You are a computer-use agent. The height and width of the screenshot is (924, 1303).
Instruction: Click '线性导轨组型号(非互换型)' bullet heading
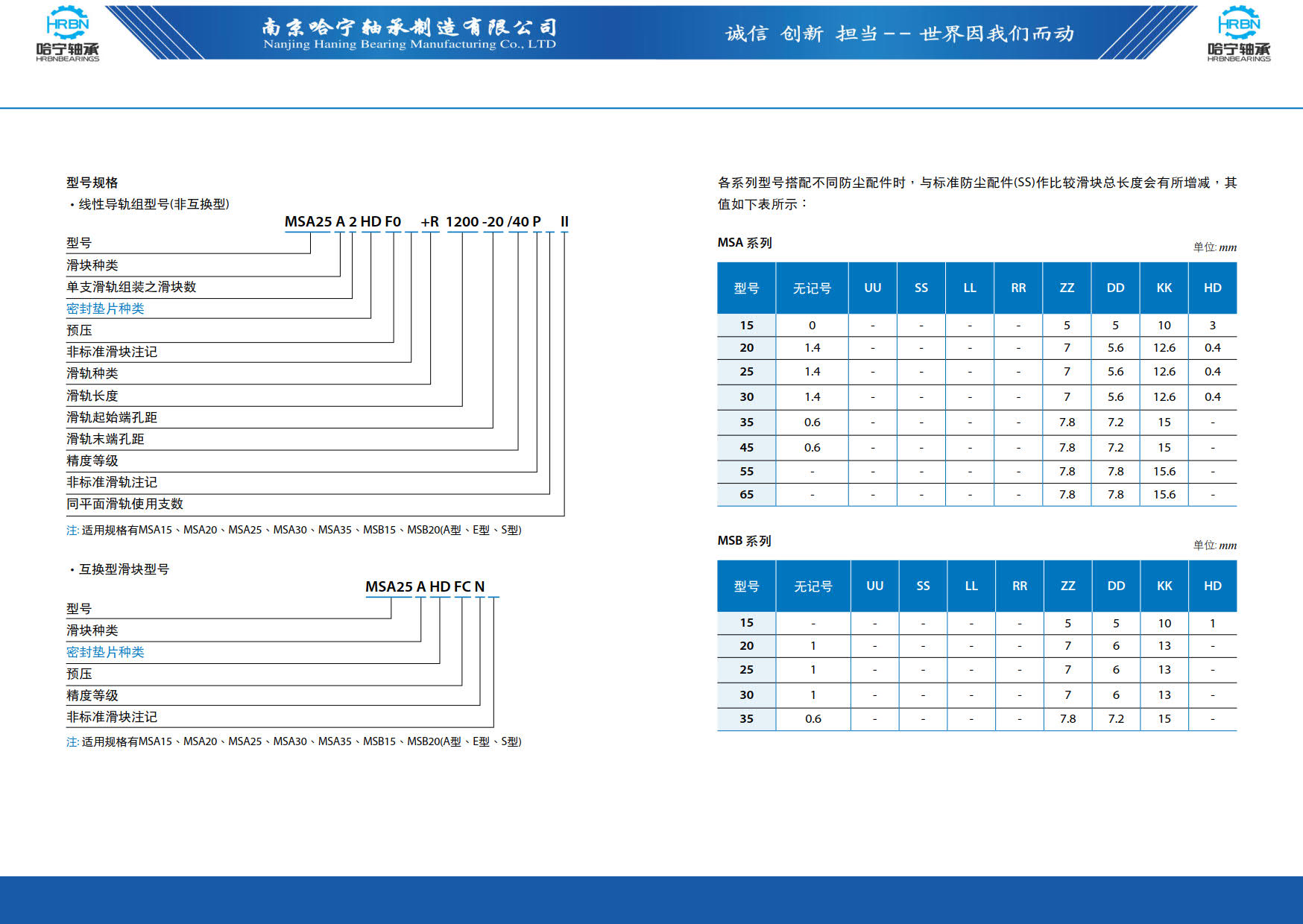point(154,204)
